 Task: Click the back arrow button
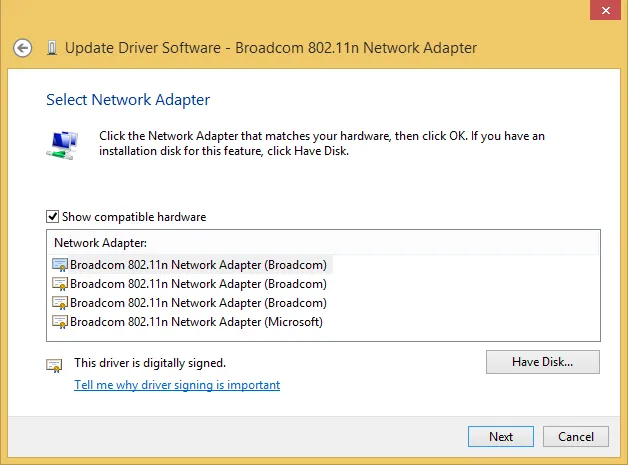click(x=23, y=48)
